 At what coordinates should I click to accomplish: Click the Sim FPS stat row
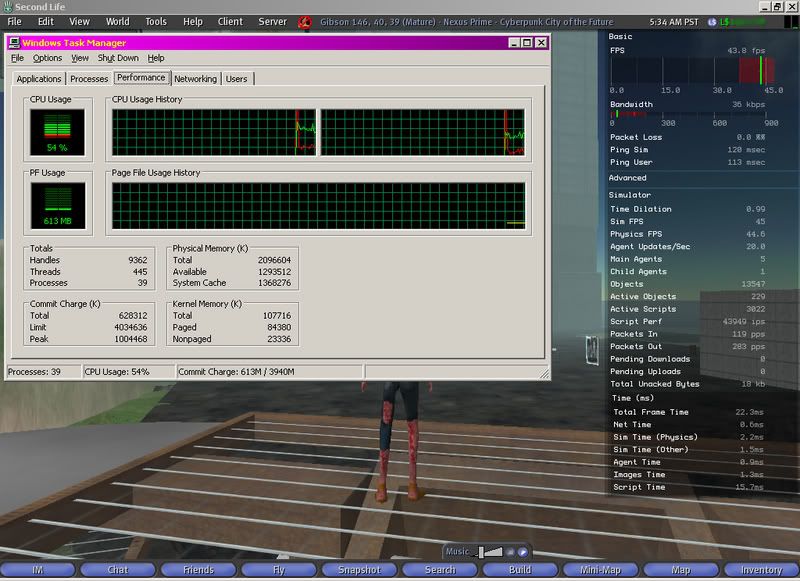(x=688, y=221)
